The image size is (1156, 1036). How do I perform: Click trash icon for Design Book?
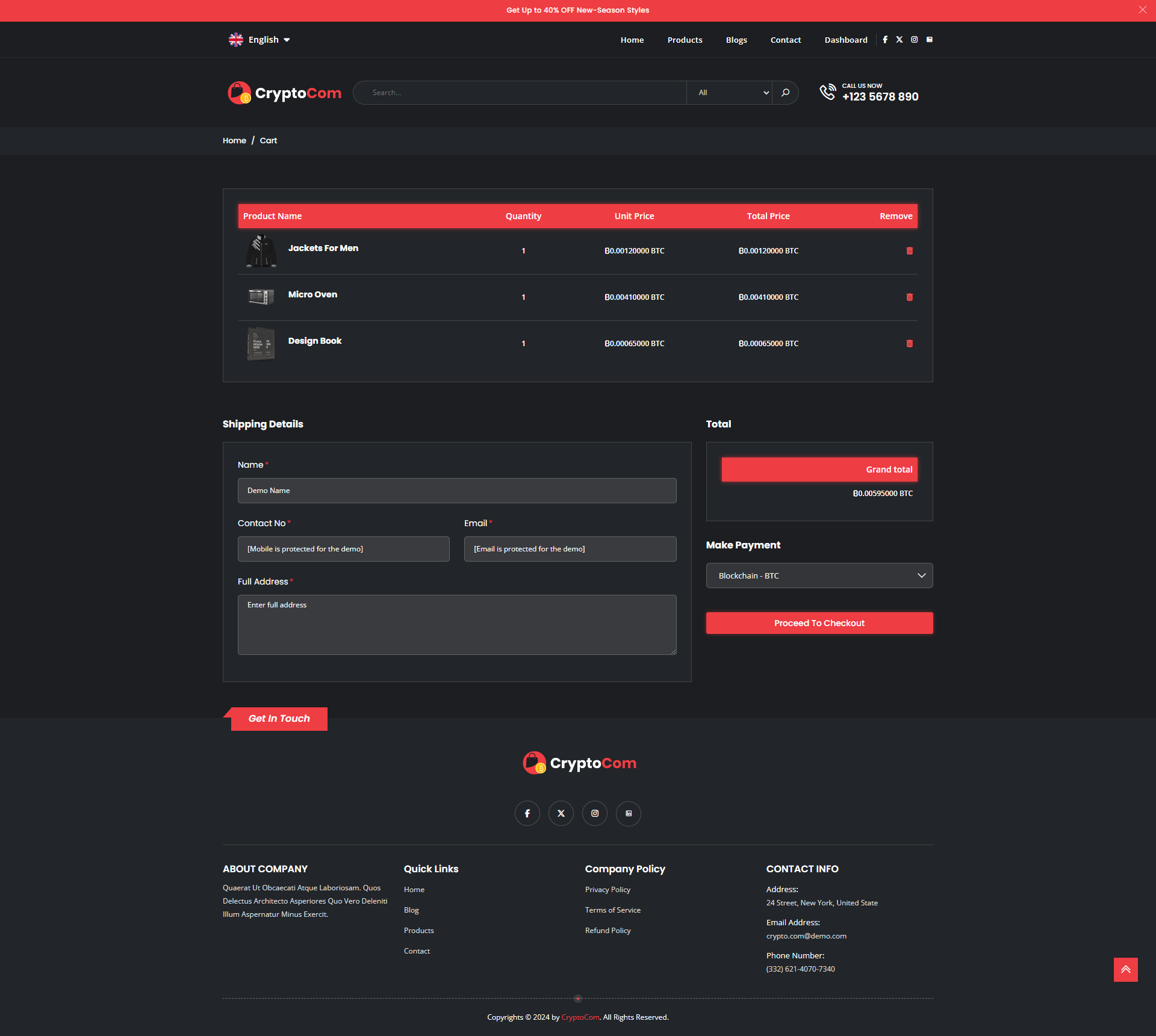tap(909, 343)
